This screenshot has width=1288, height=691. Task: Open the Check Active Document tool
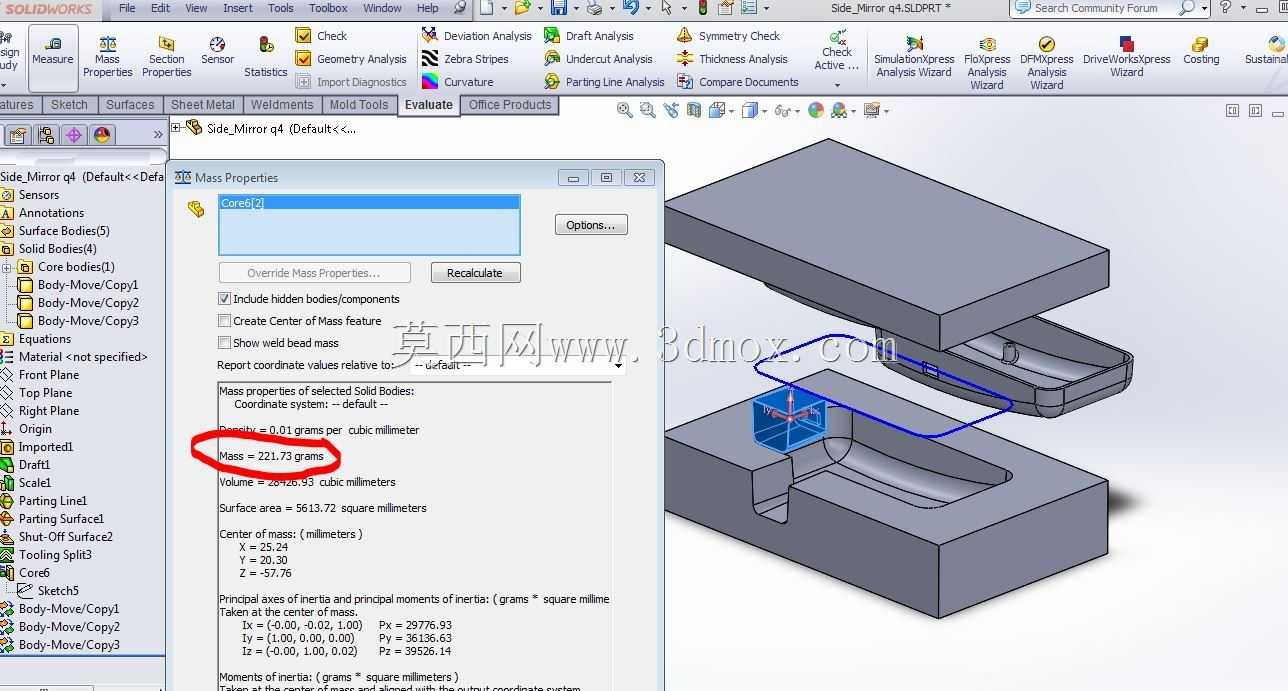pos(837,50)
